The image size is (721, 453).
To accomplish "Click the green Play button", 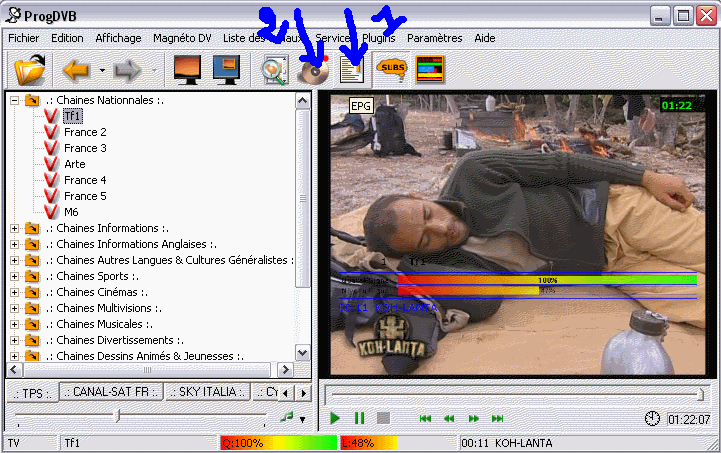I will point(335,418).
